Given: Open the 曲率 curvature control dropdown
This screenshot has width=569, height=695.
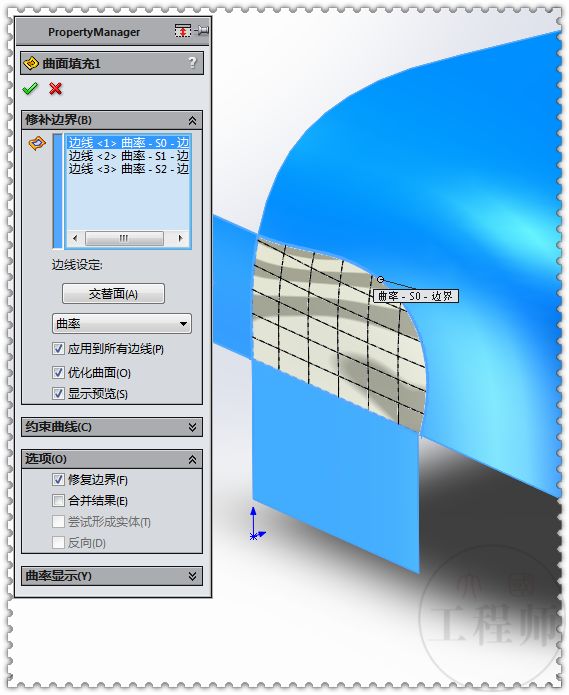Looking at the screenshot, I should point(122,324).
